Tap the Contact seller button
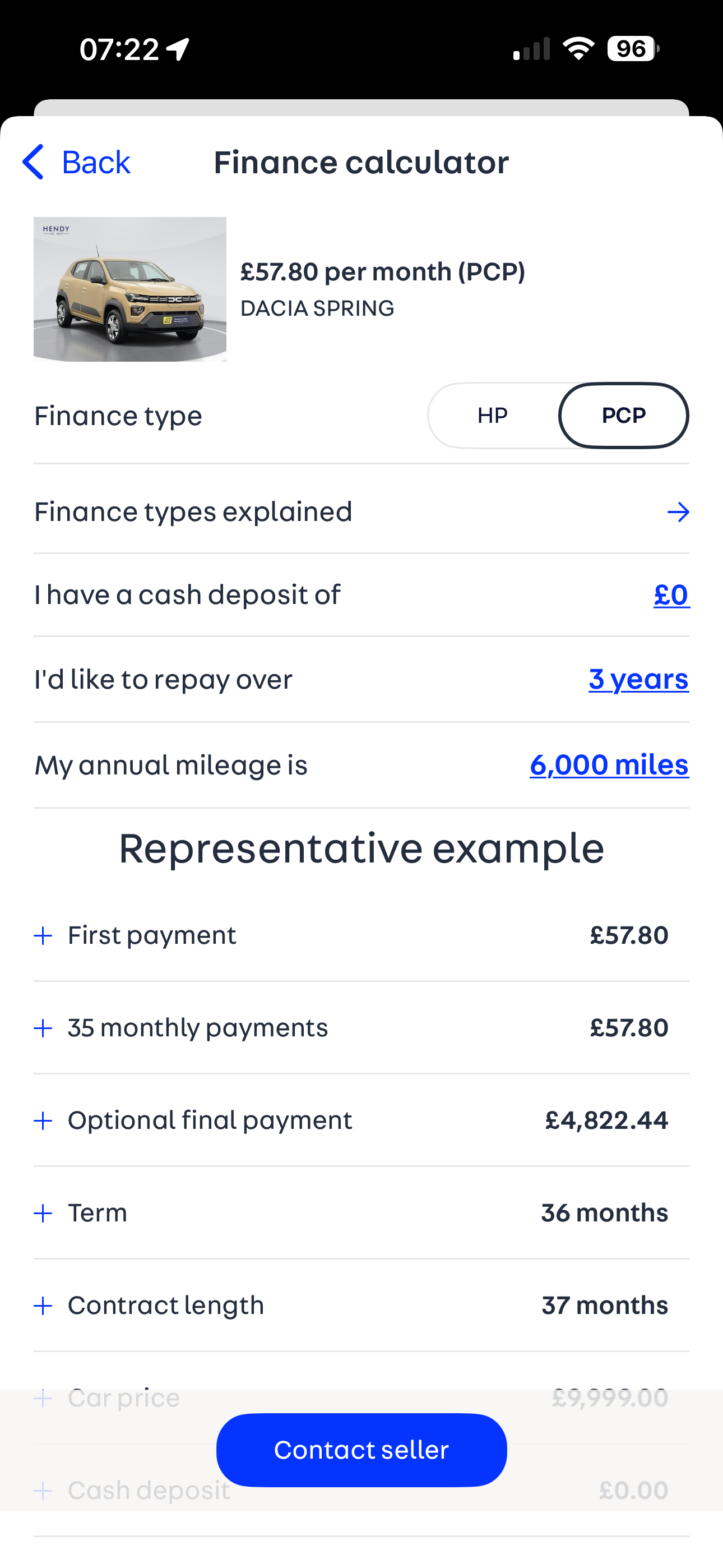The image size is (723, 1568). coord(361,1449)
